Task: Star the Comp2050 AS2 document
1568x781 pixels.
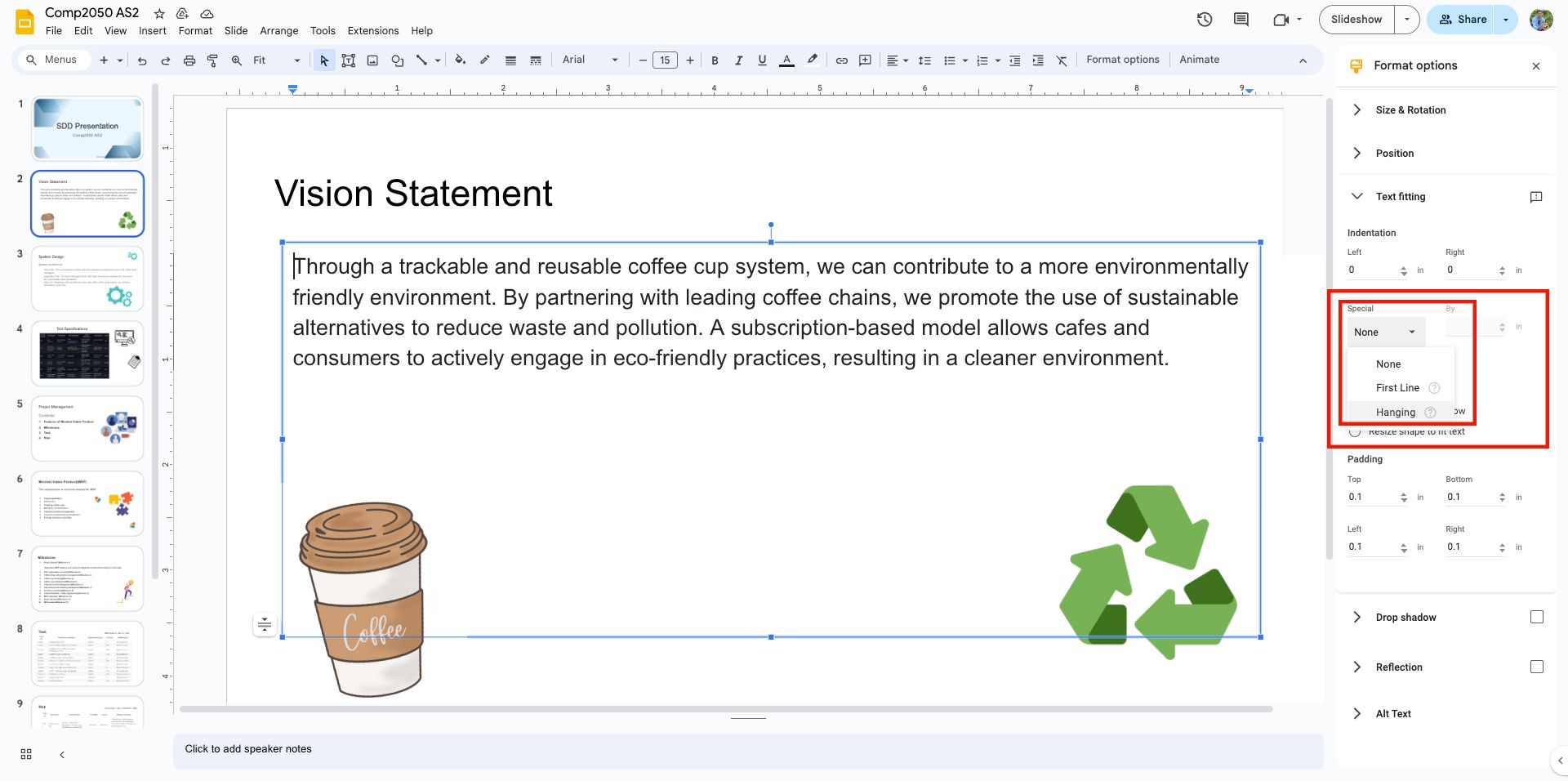Action: (159, 14)
